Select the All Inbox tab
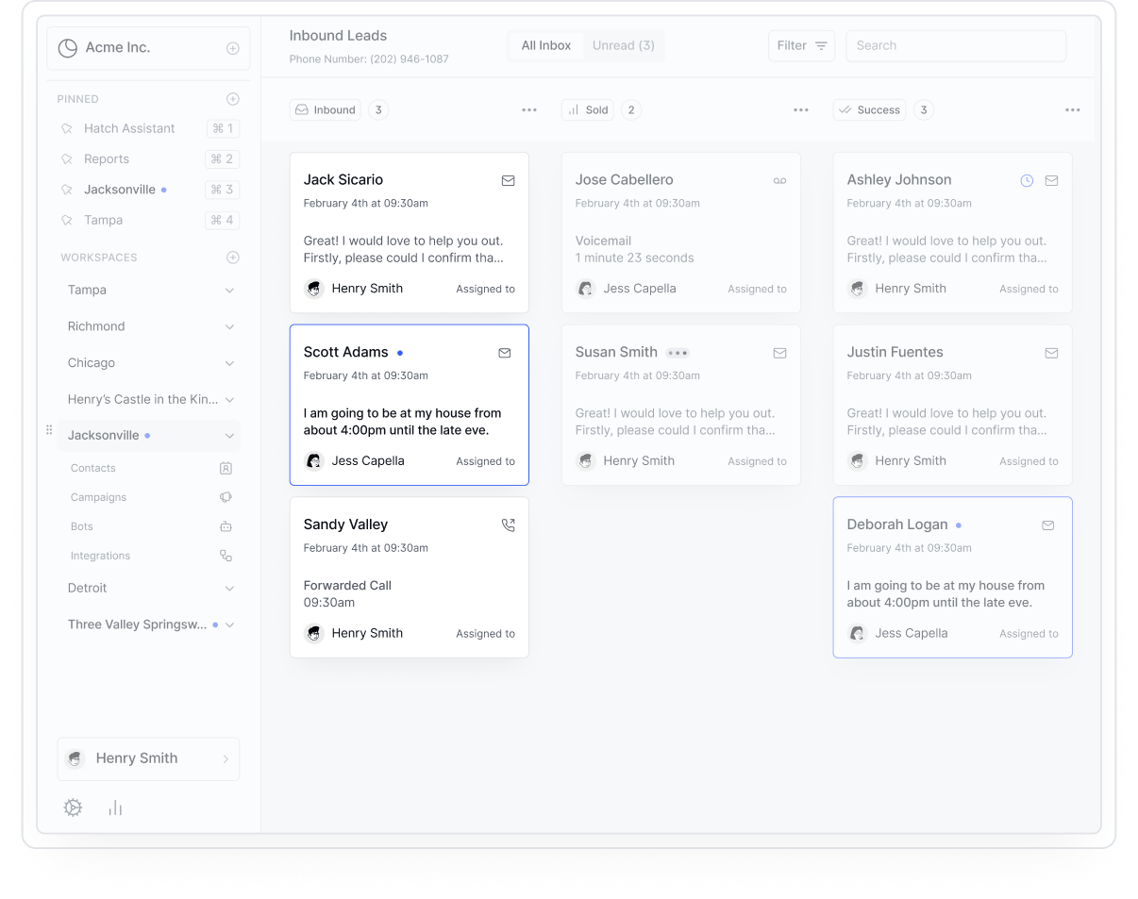The image size is (1138, 899). pyautogui.click(x=545, y=45)
